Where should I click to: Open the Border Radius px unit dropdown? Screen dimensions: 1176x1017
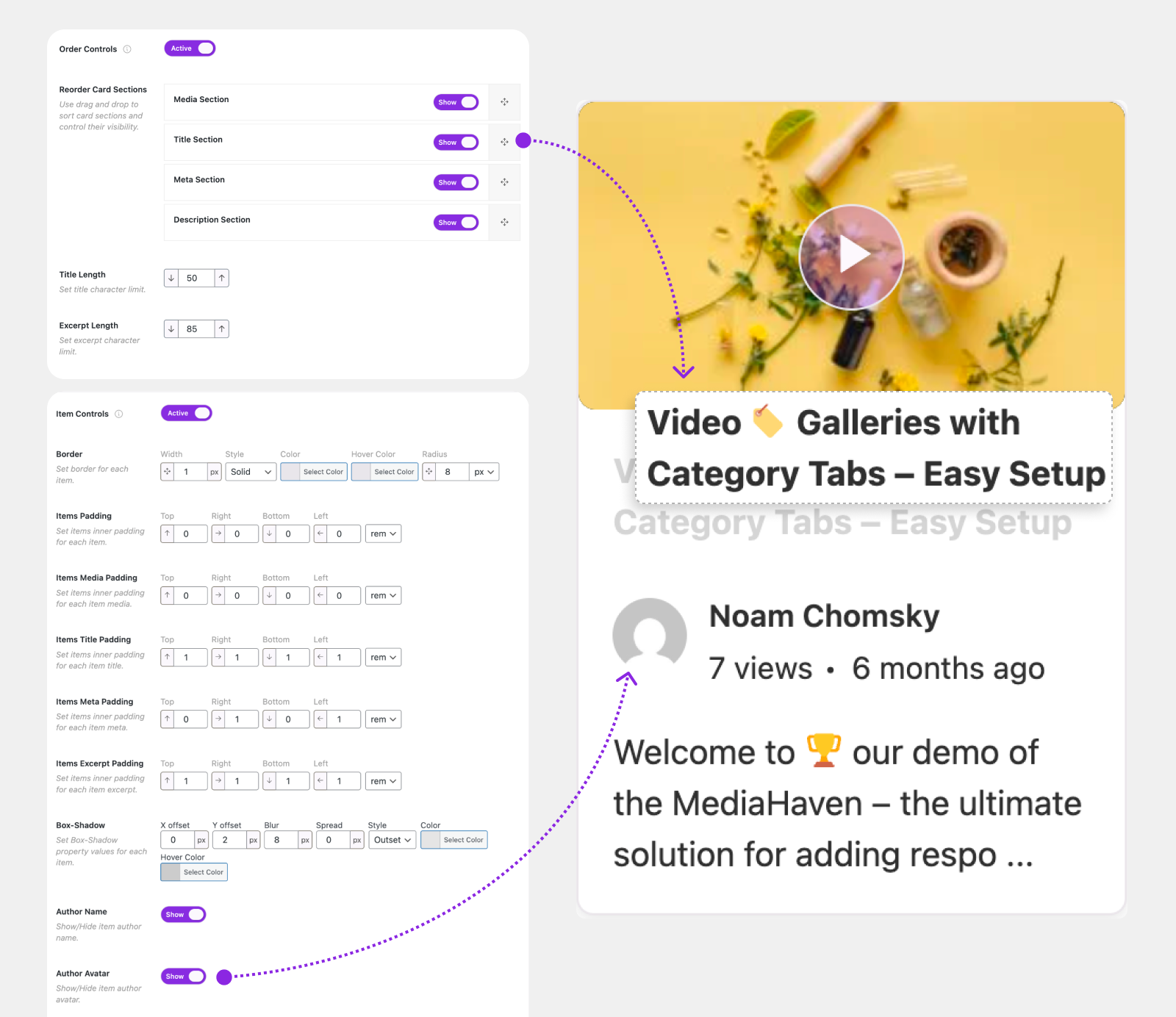[484, 472]
